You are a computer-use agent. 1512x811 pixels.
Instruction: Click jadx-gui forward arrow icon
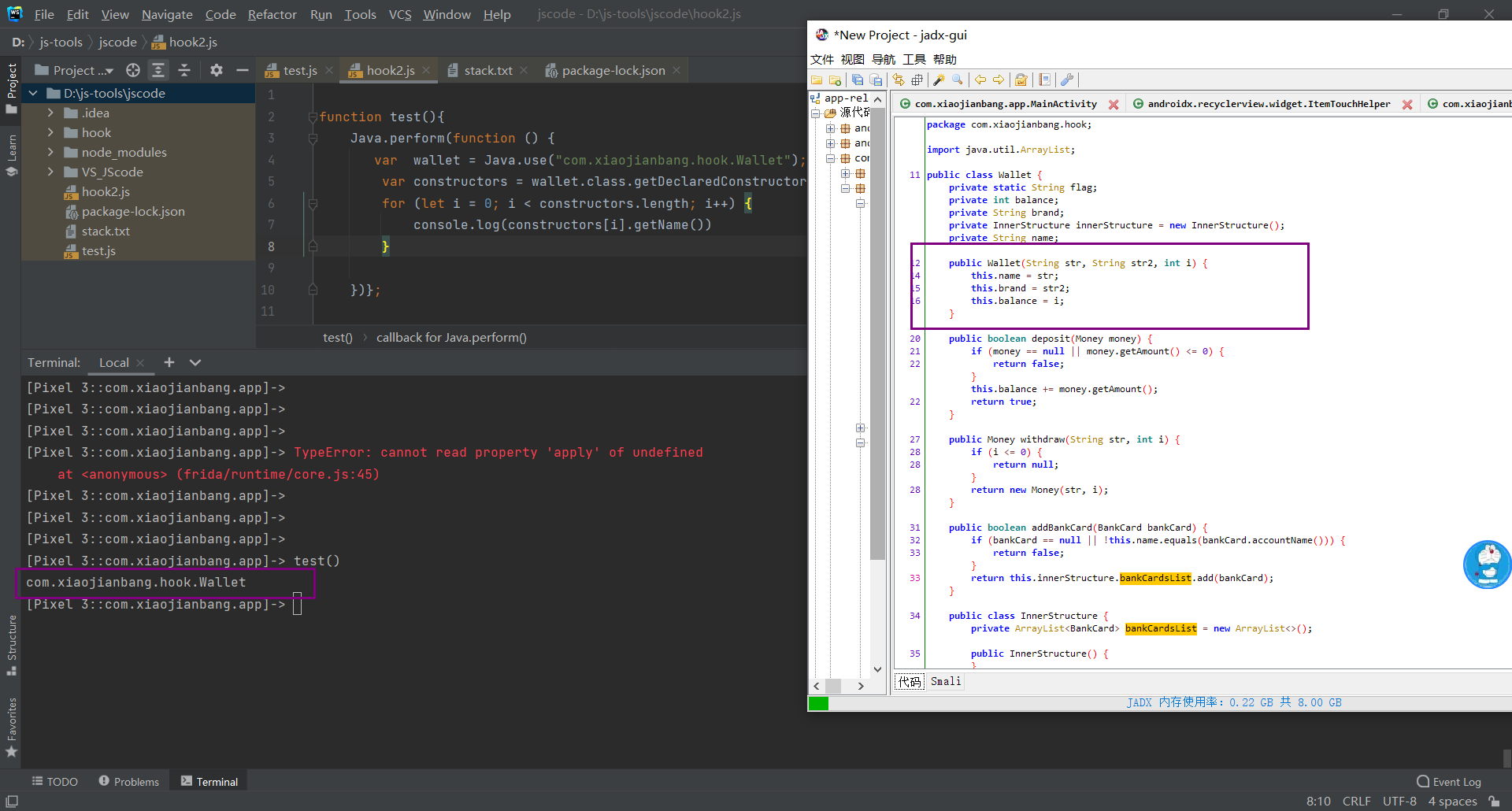999,80
